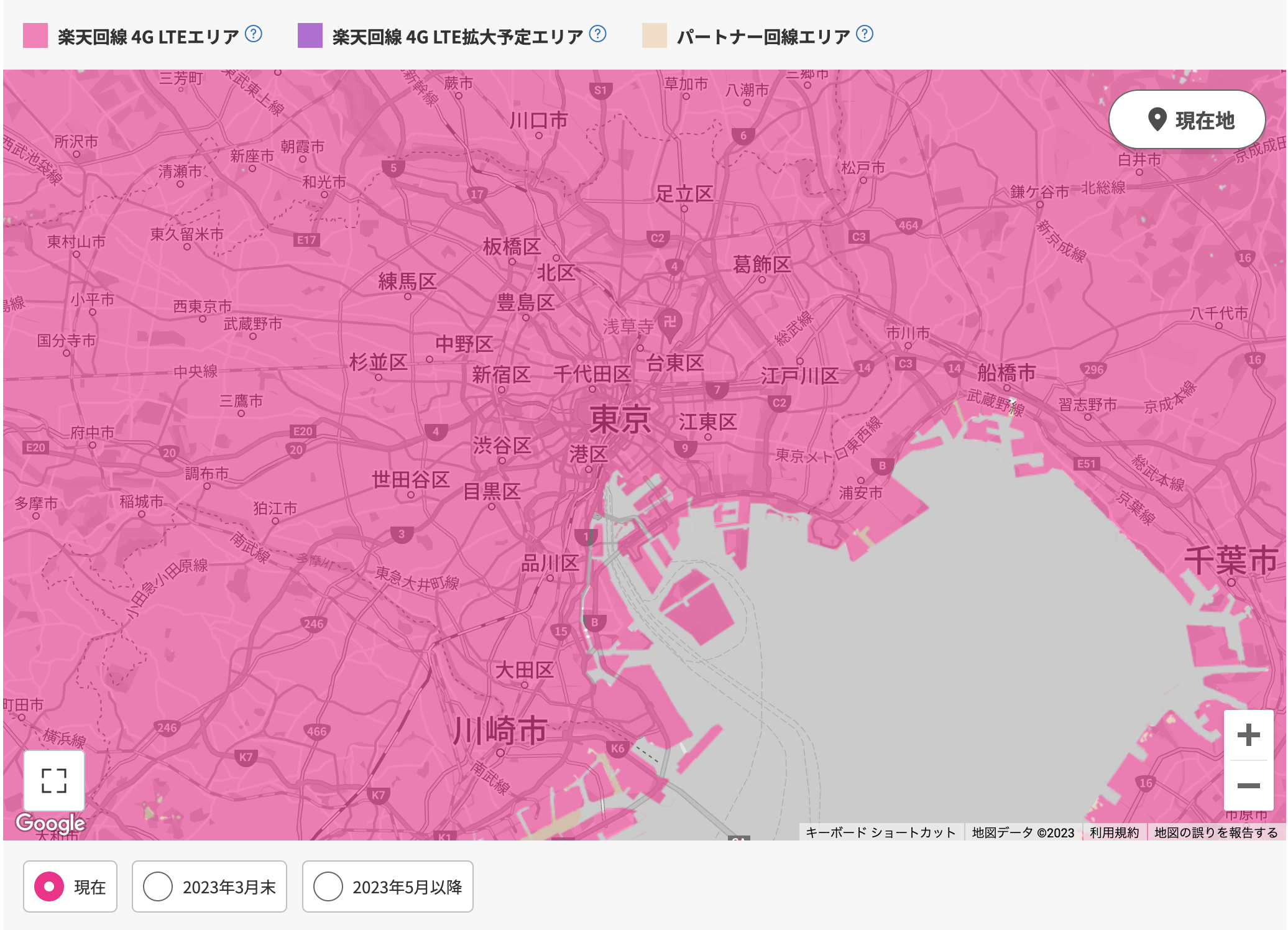
Task: Click the 板橋区 label on the map
Action: click(x=512, y=246)
